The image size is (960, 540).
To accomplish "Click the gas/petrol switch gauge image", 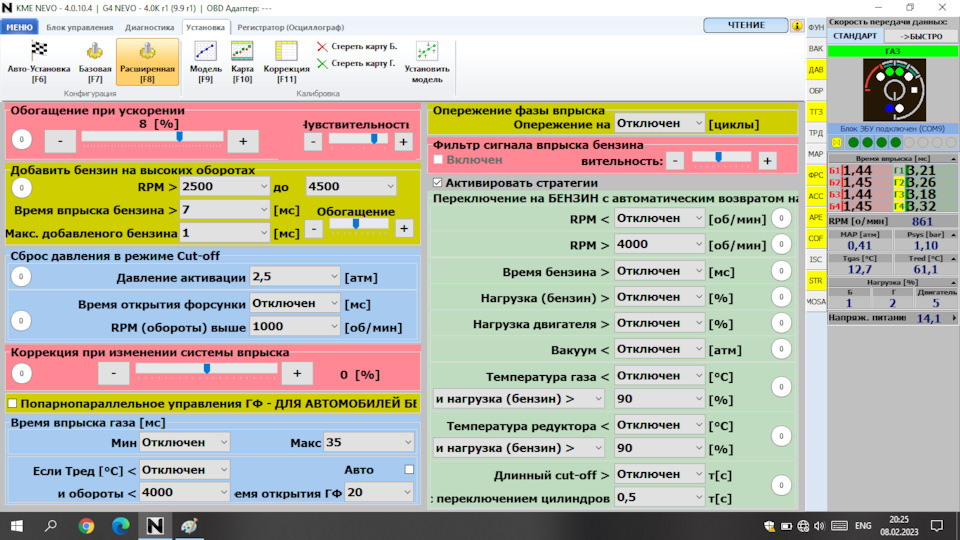I will tap(894, 90).
